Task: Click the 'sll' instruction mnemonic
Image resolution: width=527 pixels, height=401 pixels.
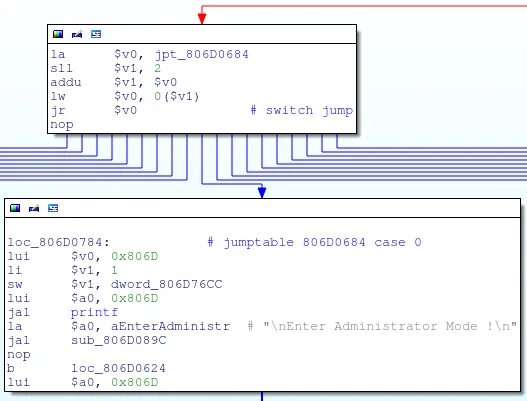Action: coord(61,68)
